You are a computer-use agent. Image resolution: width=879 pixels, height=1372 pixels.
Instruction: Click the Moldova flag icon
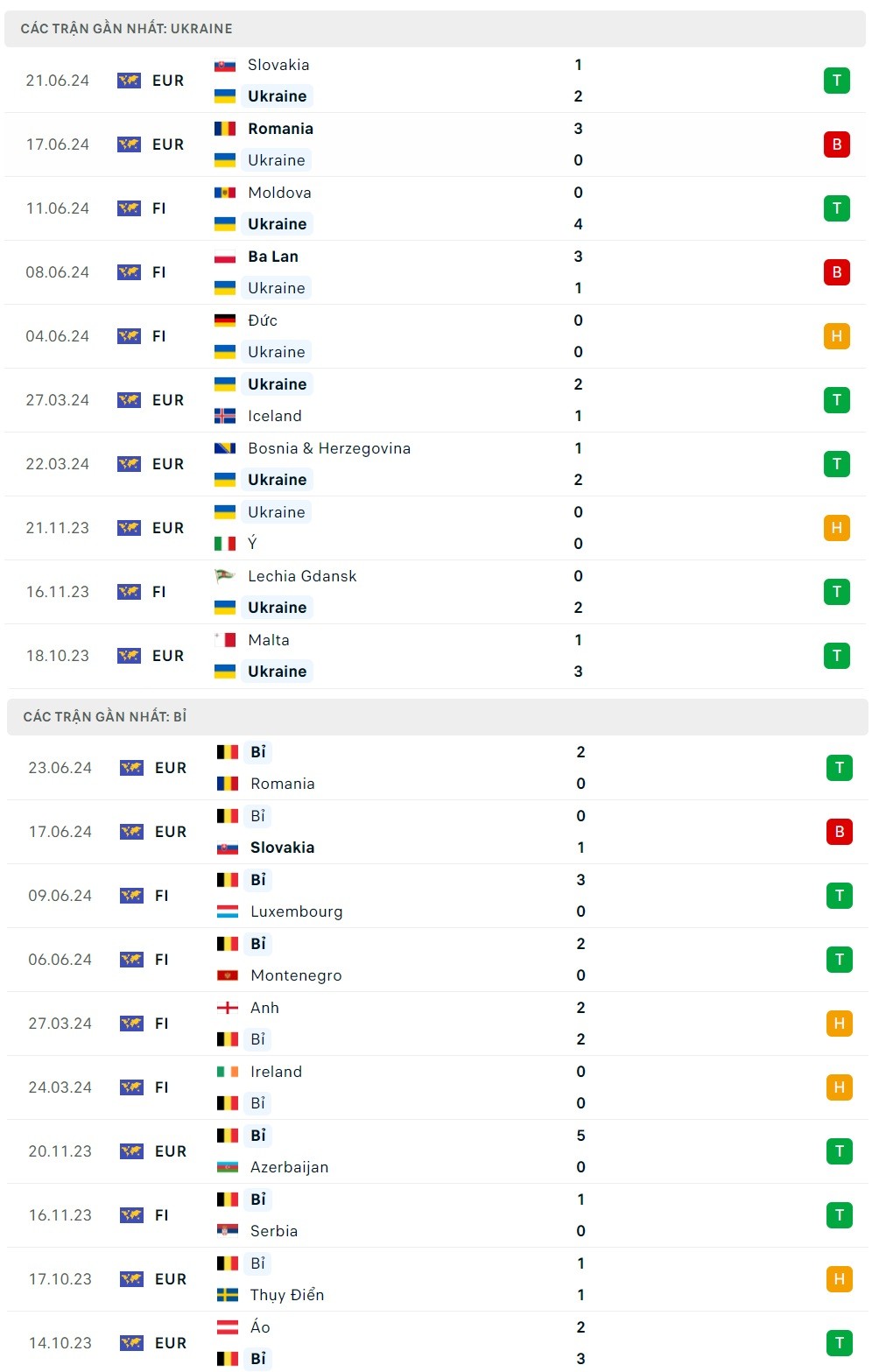tap(225, 193)
